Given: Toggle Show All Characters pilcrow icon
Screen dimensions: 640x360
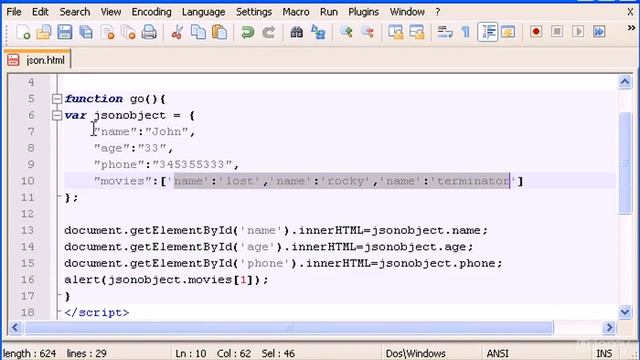Looking at the screenshot, I should tap(465, 32).
